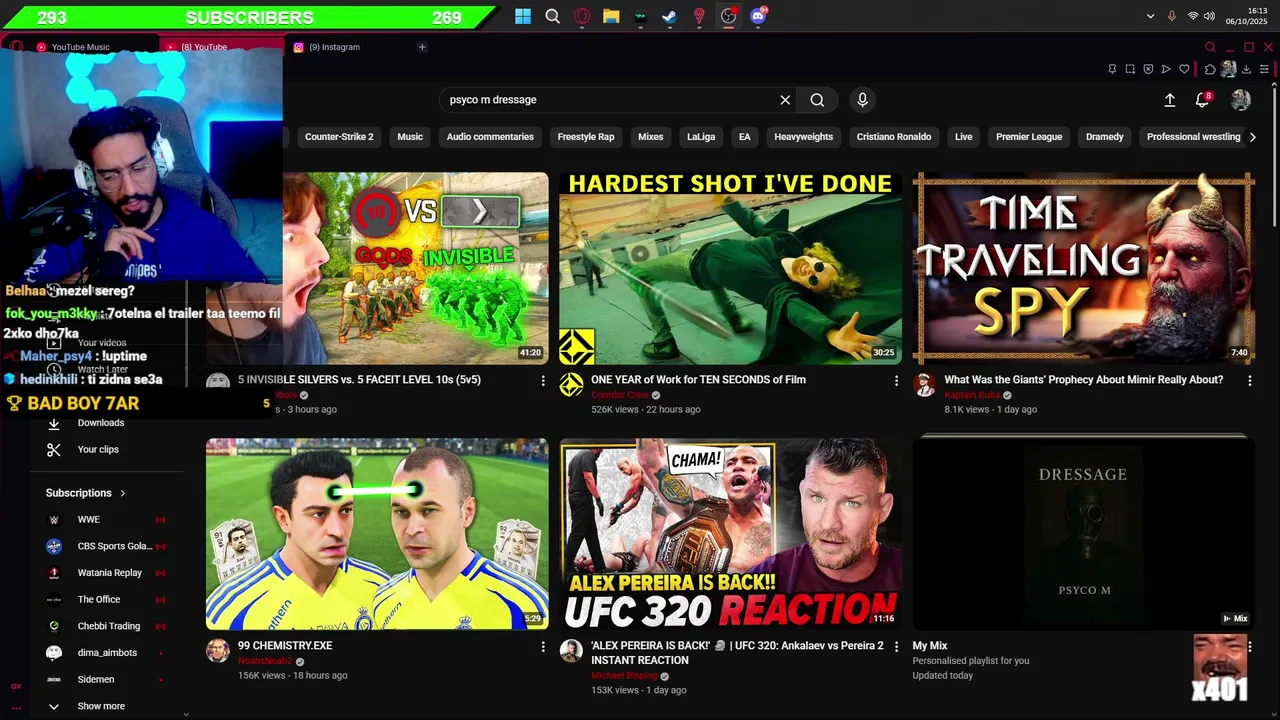The image size is (1280, 720).
Task: Open options menu for Giants' Prophecy video
Action: [1249, 381]
